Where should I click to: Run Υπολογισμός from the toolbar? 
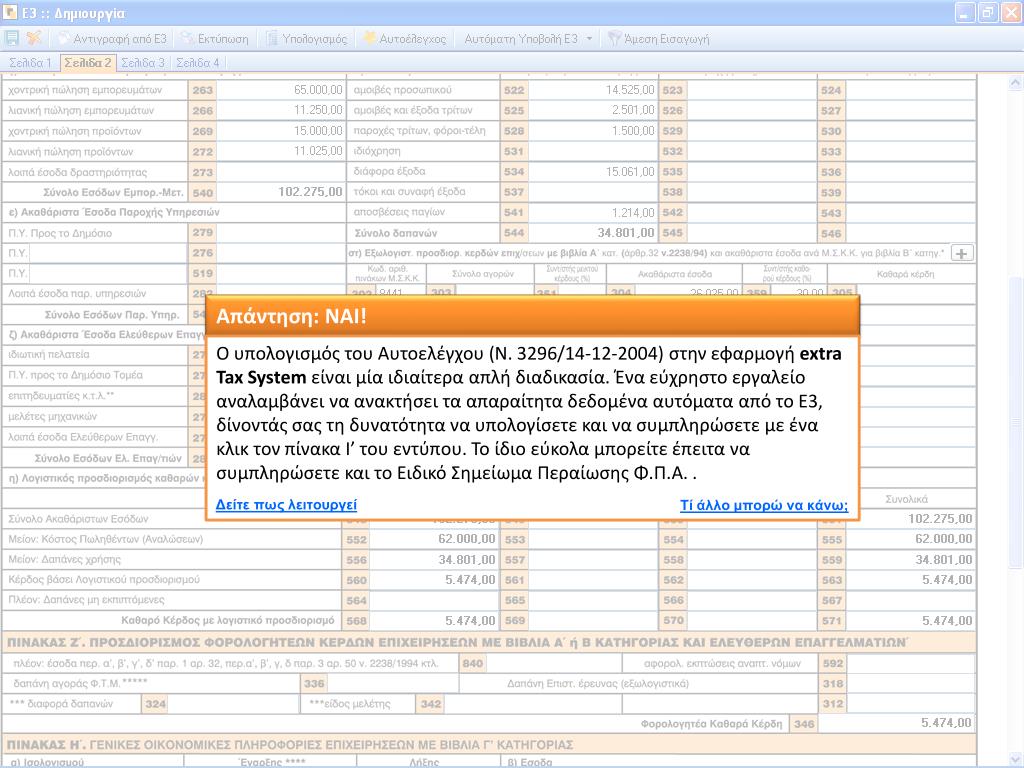(x=306, y=39)
